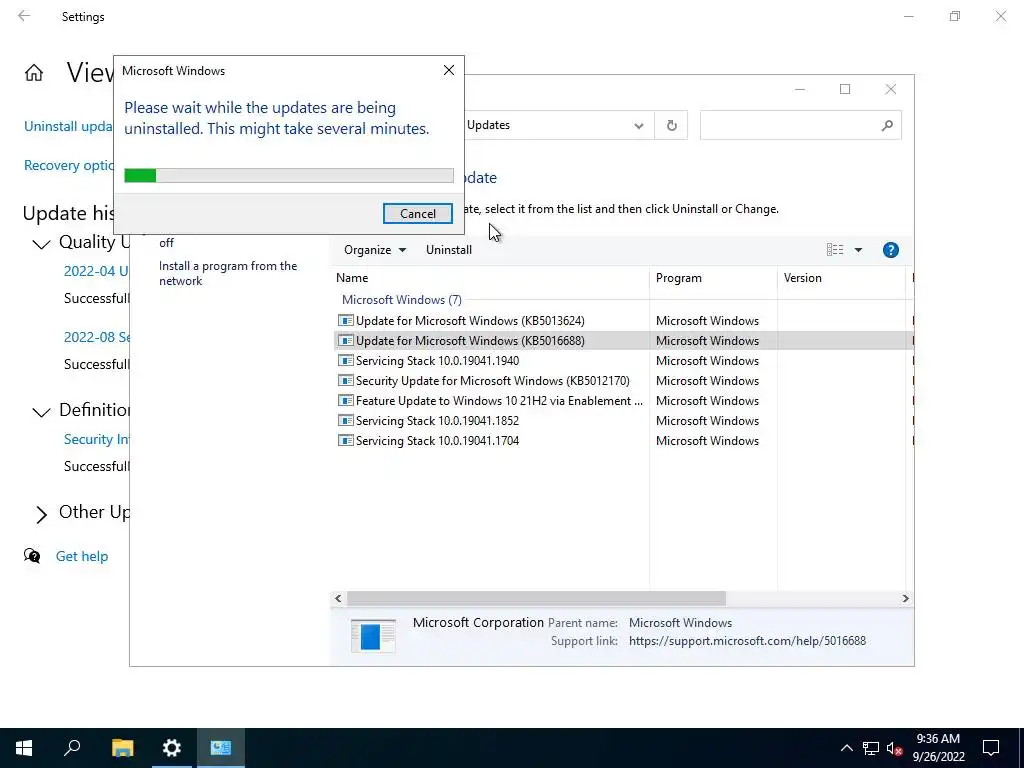Select Security Update (KB5012170) entry
1024x768 pixels.
click(x=492, y=381)
